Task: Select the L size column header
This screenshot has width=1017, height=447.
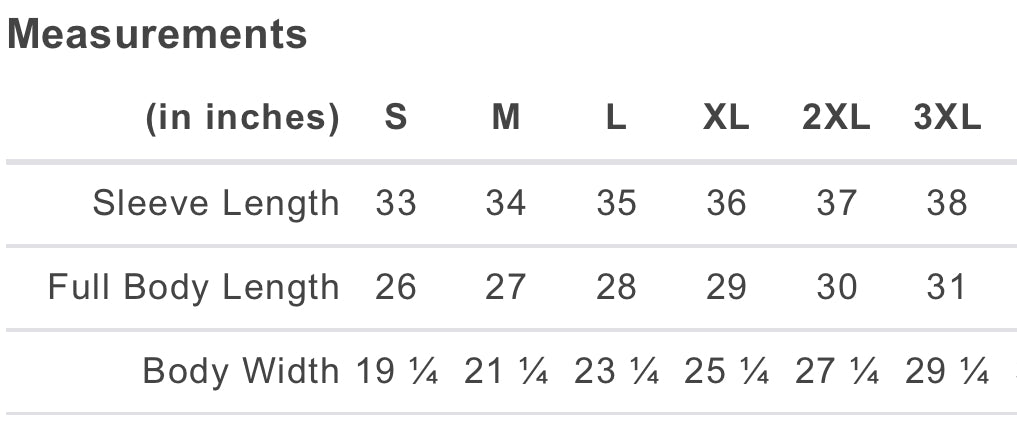Action: pyautogui.click(x=616, y=118)
